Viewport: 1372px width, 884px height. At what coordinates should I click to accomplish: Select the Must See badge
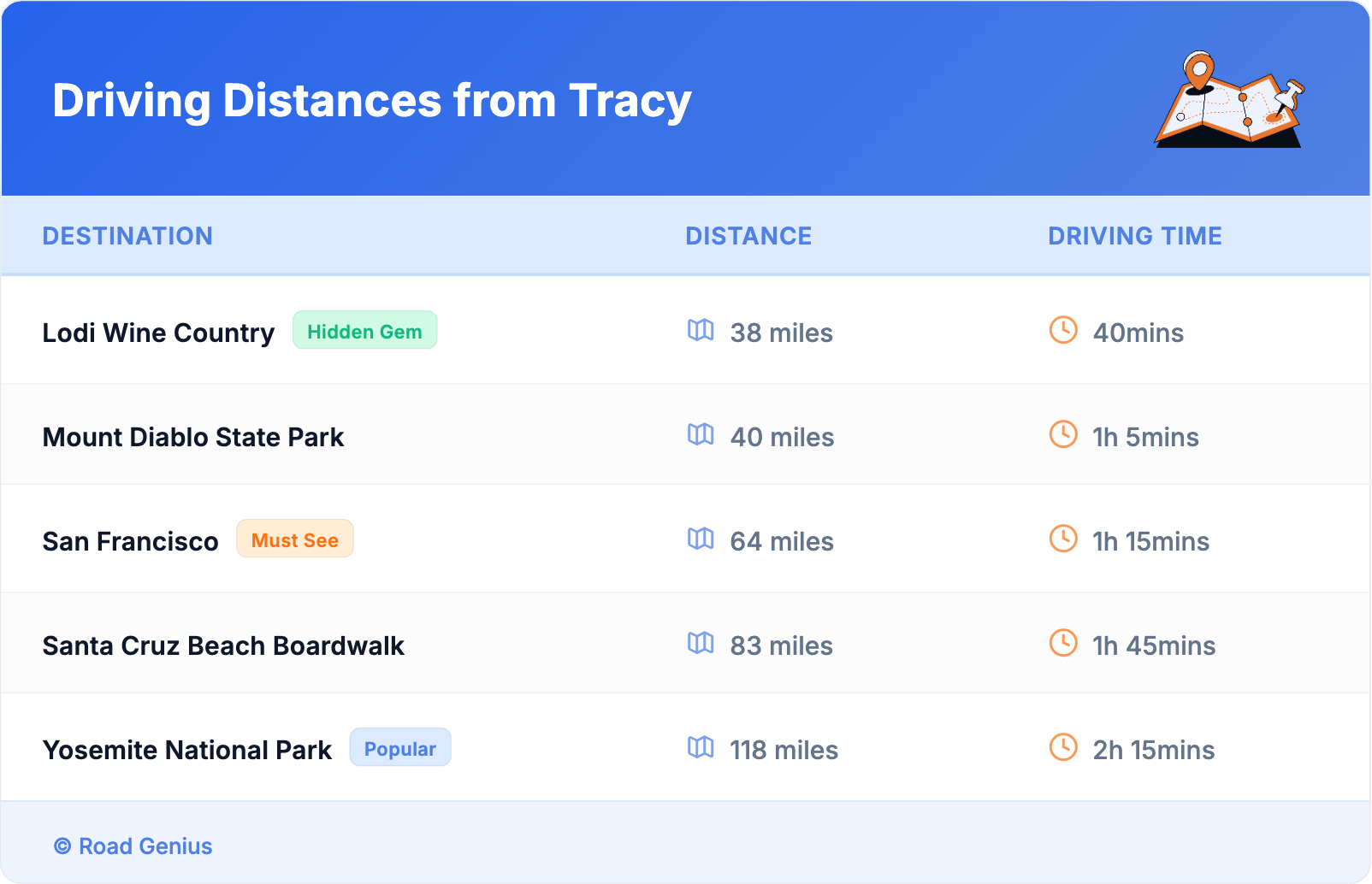[x=295, y=539]
